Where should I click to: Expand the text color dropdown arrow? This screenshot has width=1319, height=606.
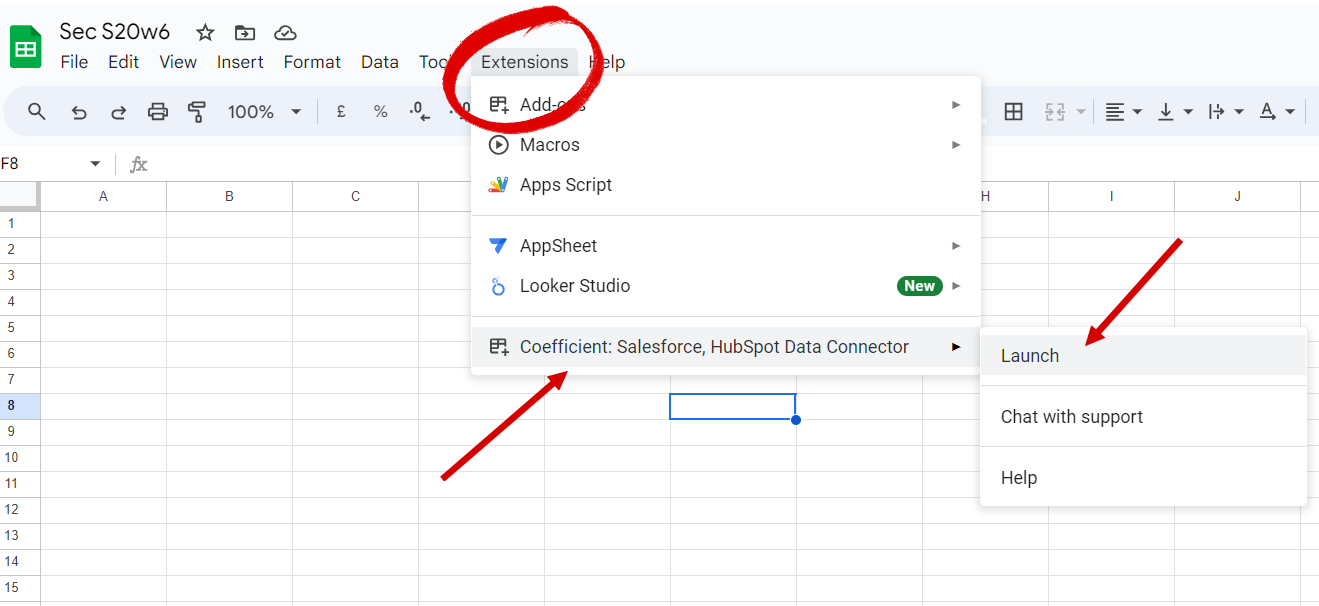click(x=1290, y=112)
